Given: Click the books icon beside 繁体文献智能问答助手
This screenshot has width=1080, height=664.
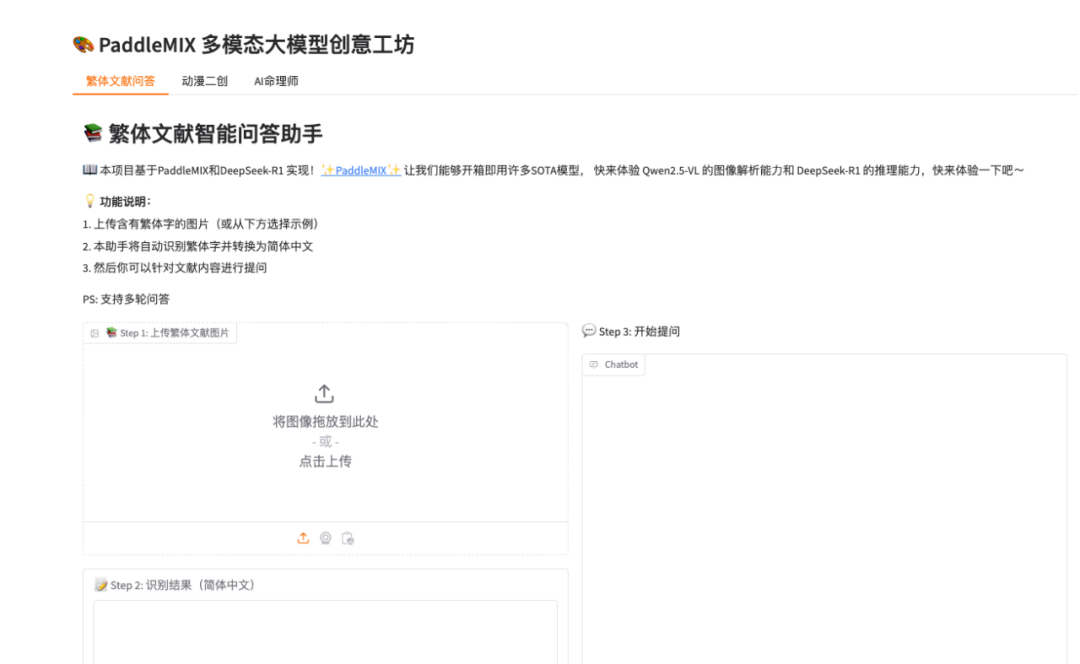Looking at the screenshot, I should (x=93, y=132).
